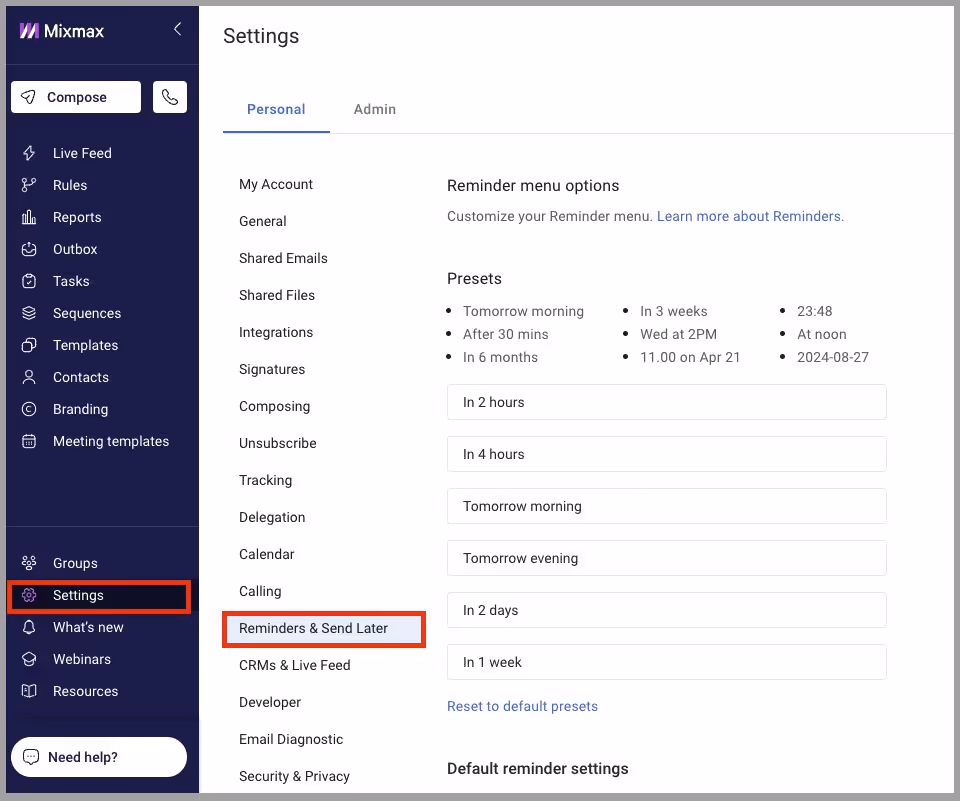
Task: Click the "In 4 hours" preset field
Action: 667,454
